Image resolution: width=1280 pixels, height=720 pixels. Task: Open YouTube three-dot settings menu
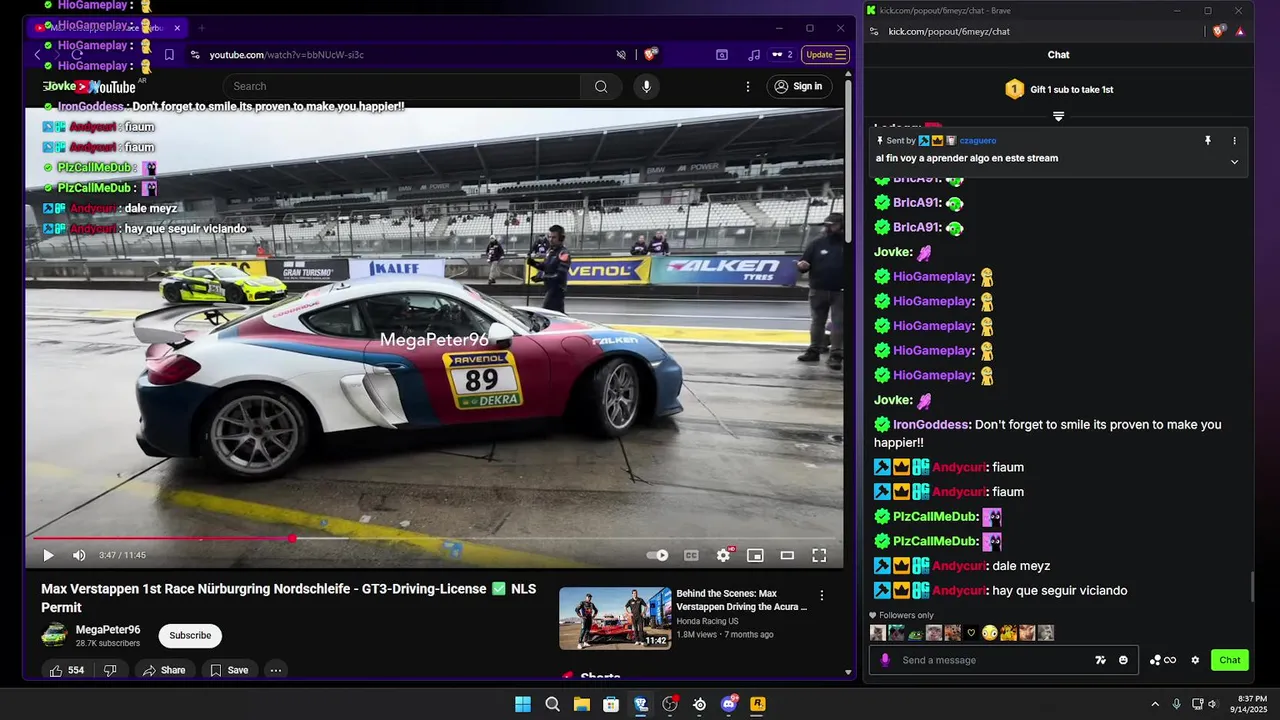click(747, 86)
